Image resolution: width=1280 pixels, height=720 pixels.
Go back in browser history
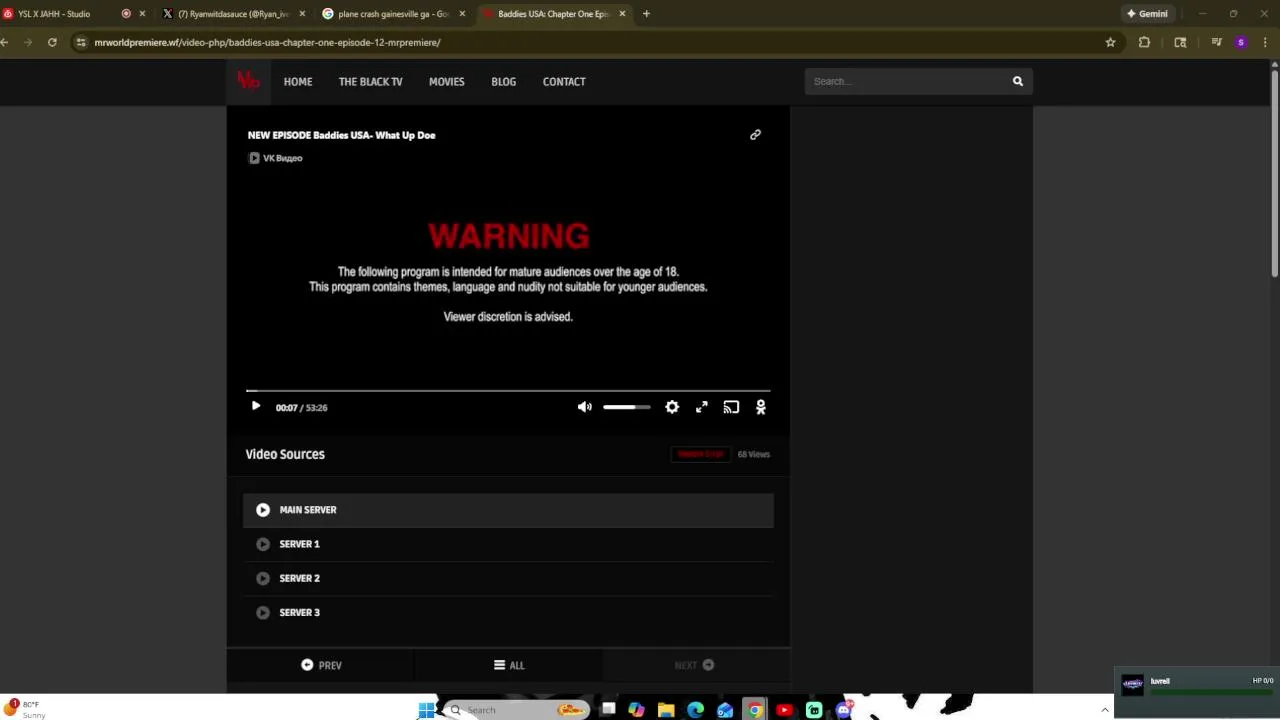[5, 42]
